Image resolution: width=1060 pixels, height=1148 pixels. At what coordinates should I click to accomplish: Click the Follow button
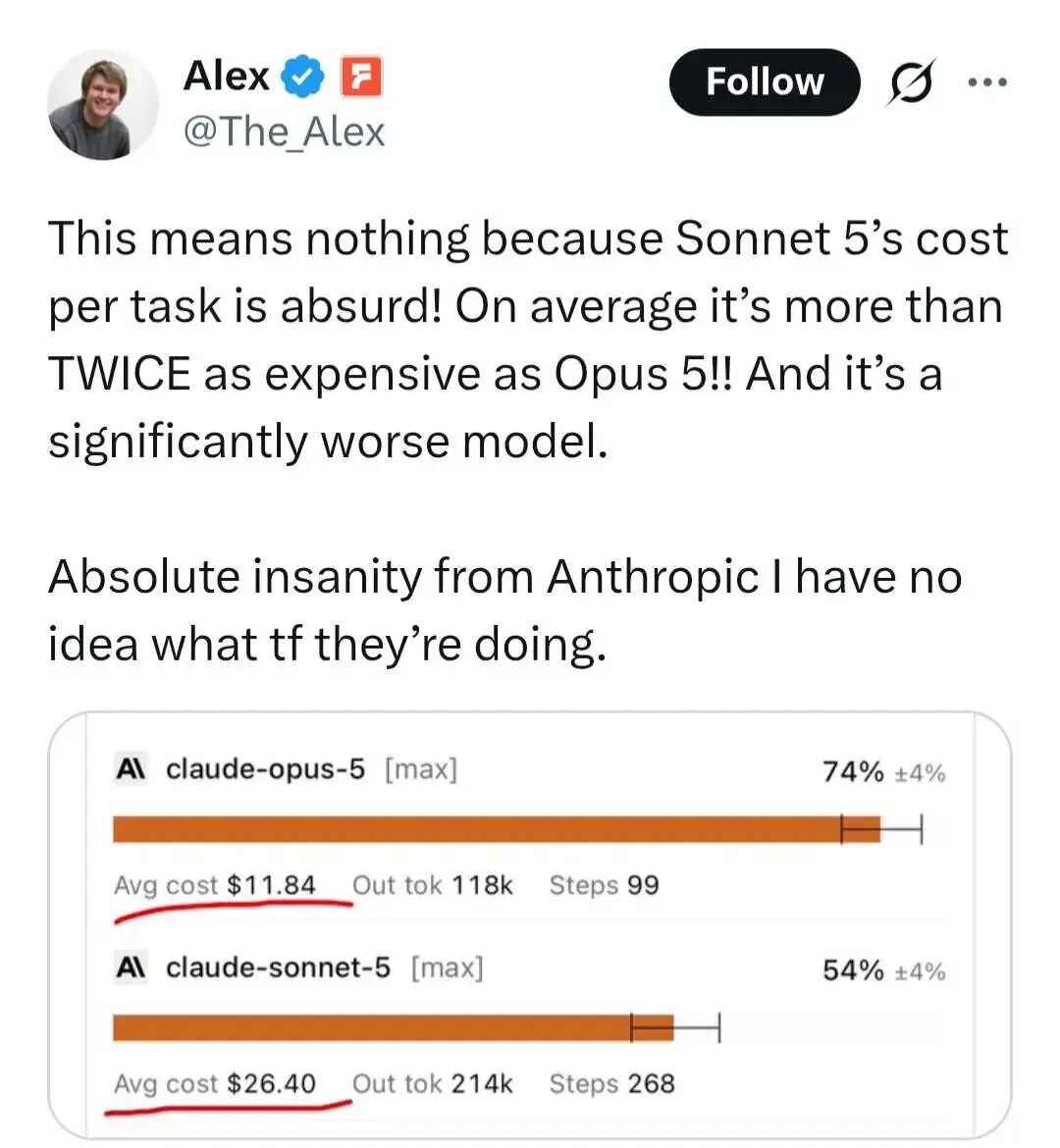pos(764,82)
